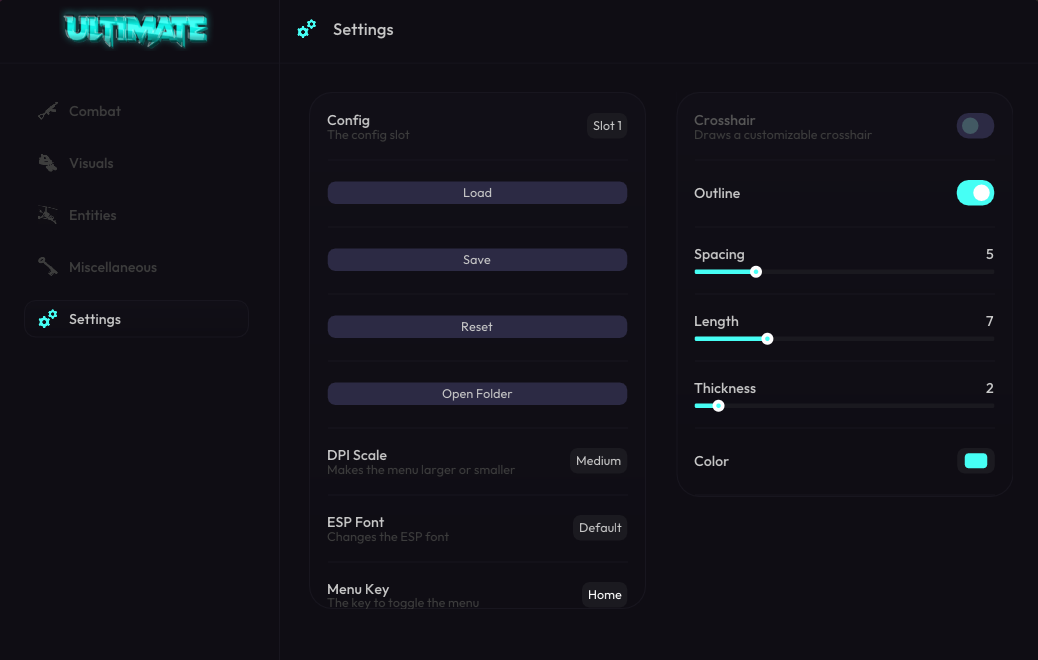
Task: Click the Open Folder button
Action: click(x=477, y=394)
